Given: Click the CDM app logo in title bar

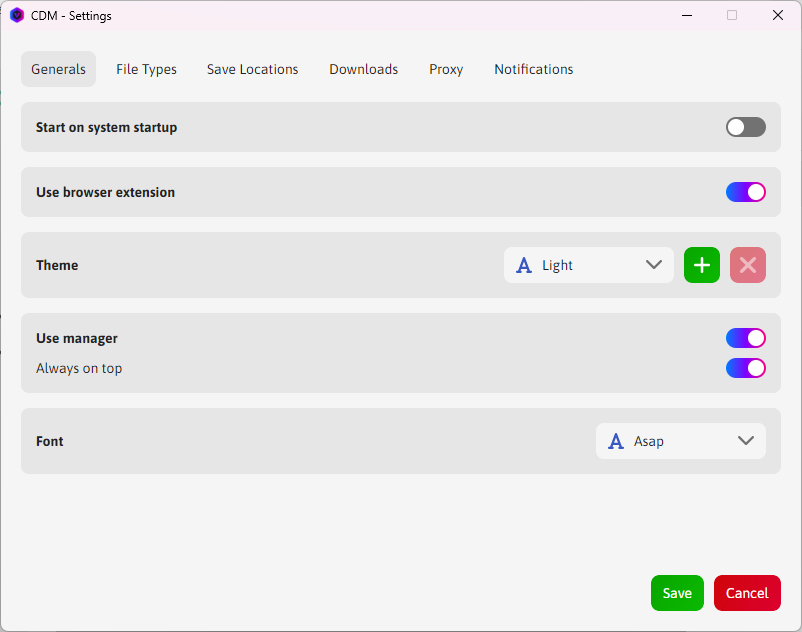Looking at the screenshot, I should (16, 16).
